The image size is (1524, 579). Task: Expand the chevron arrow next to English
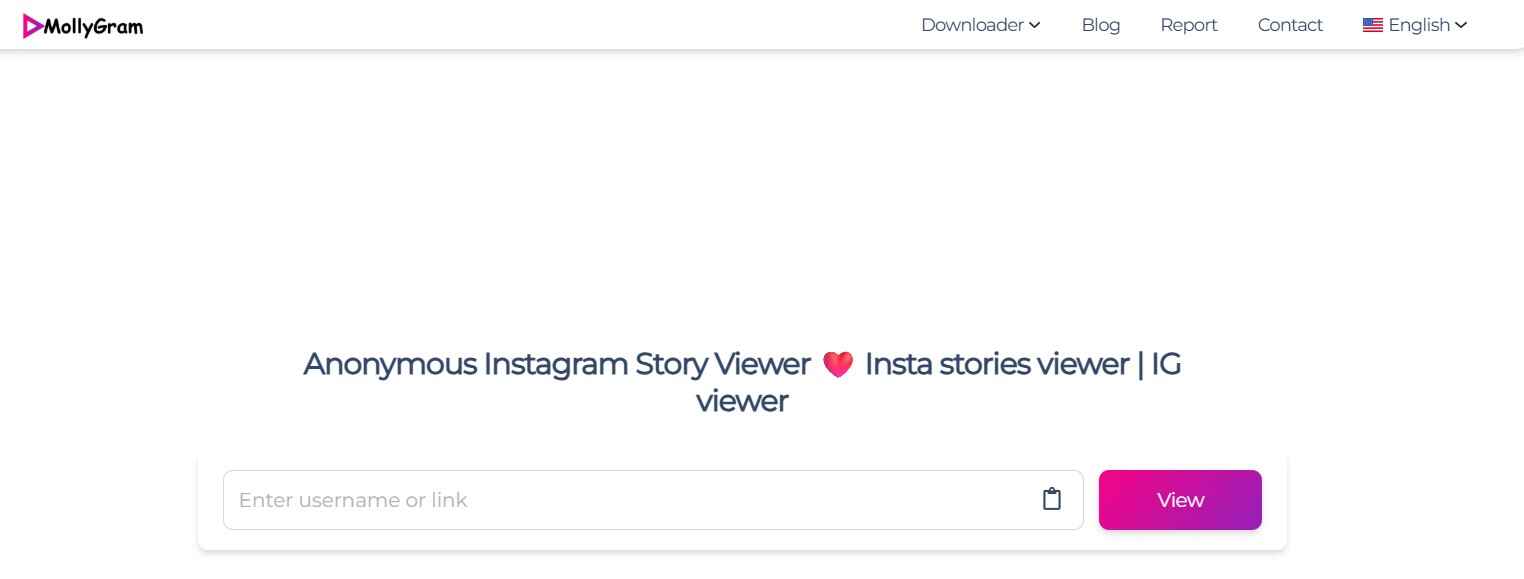[1461, 25]
